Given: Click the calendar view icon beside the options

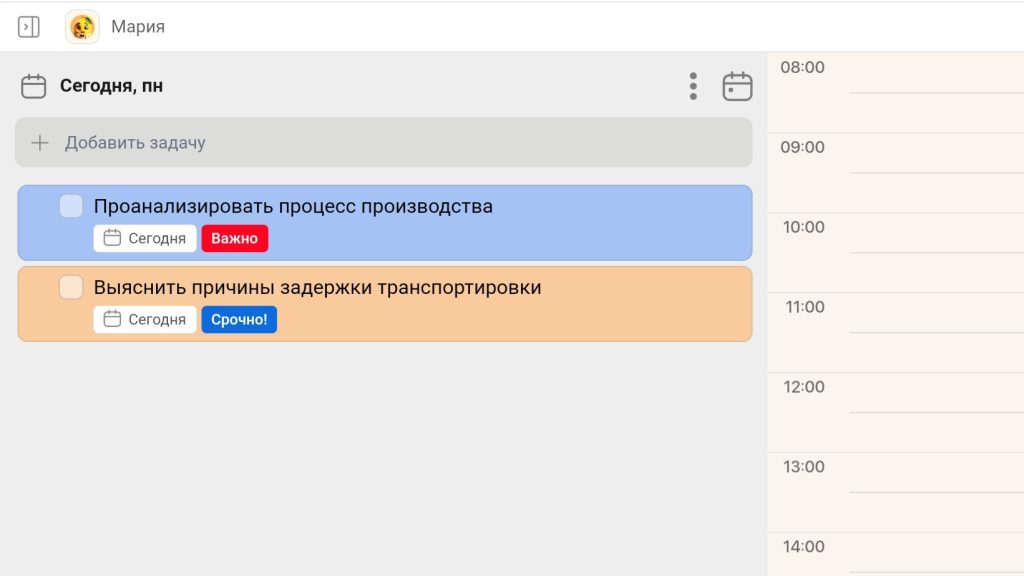Looking at the screenshot, I should [x=737, y=86].
